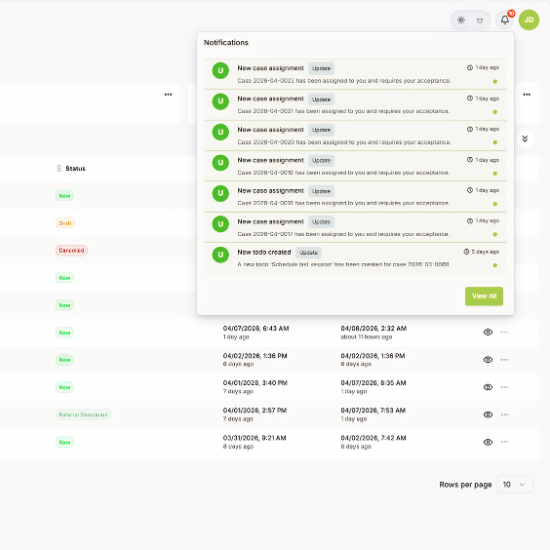550x550 pixels.
Task: Open notification for Case 2026-04-0021
Action: pos(355,105)
